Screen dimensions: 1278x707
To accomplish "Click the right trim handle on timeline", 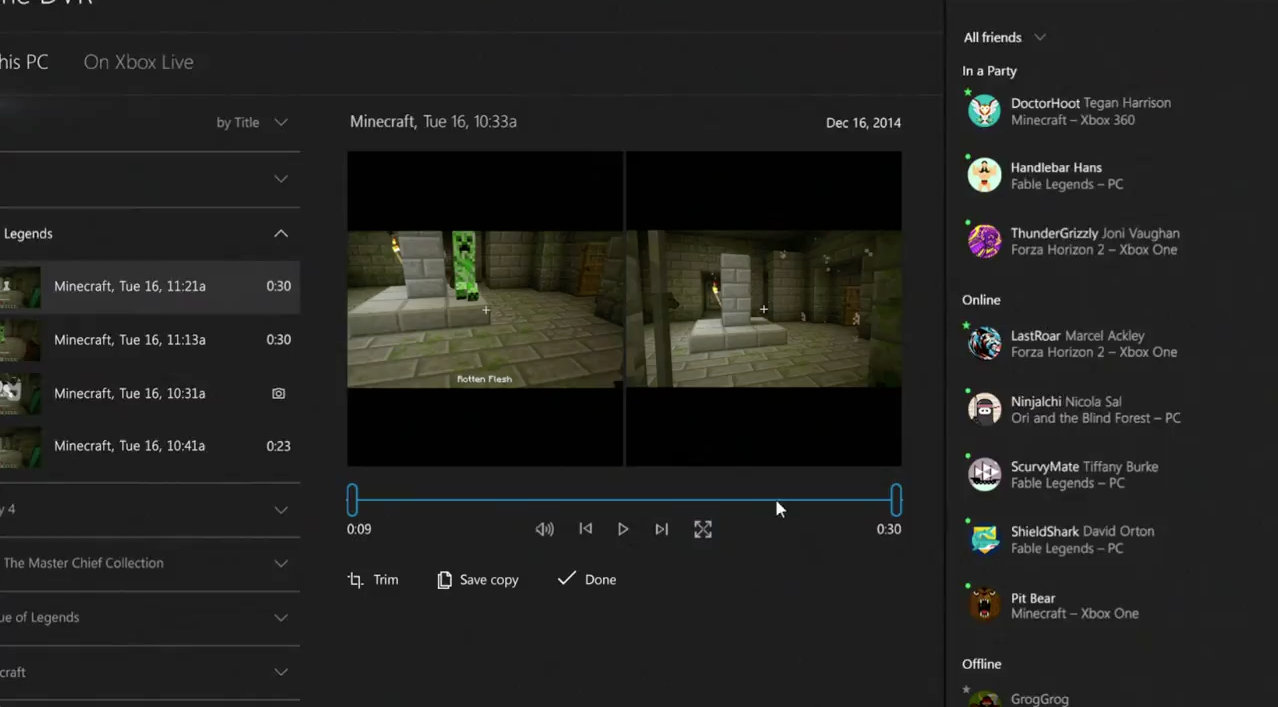I will click(896, 500).
